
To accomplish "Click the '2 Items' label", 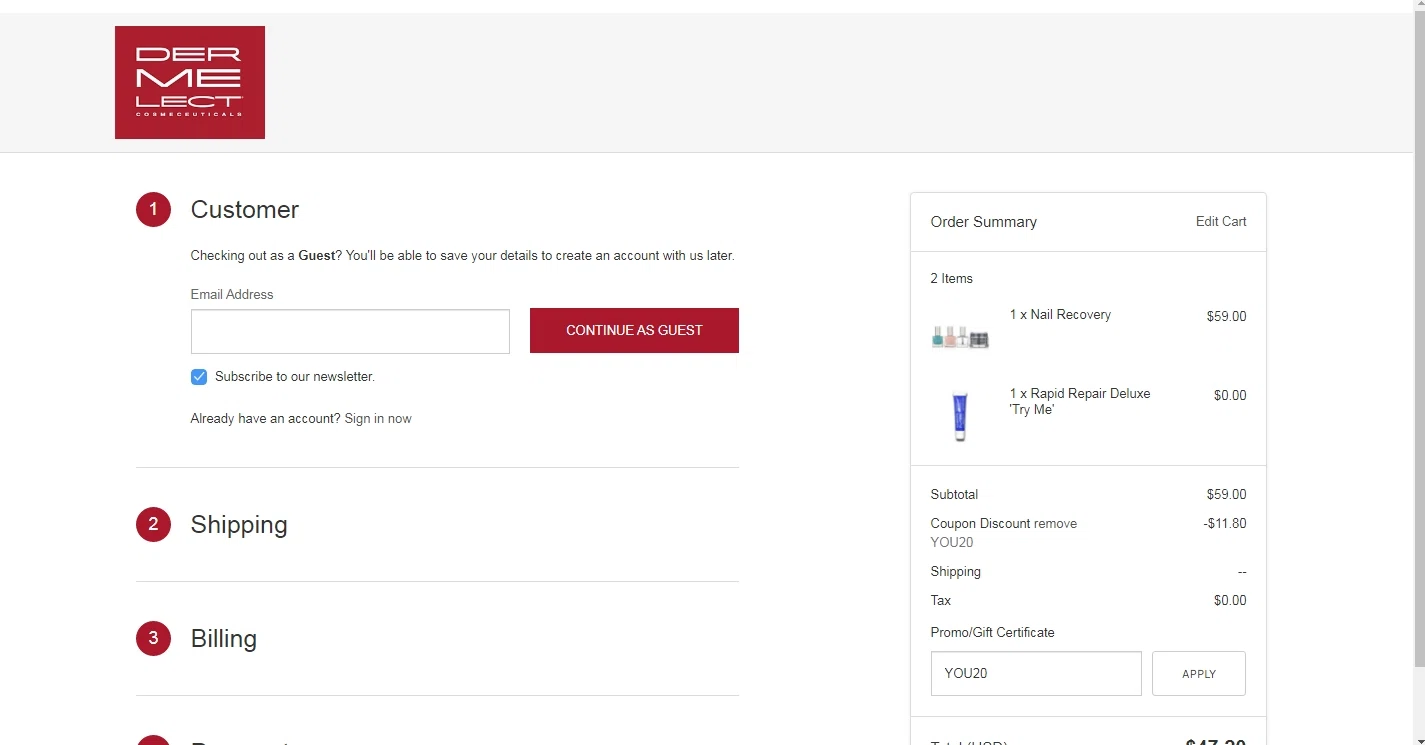I will (x=952, y=279).
